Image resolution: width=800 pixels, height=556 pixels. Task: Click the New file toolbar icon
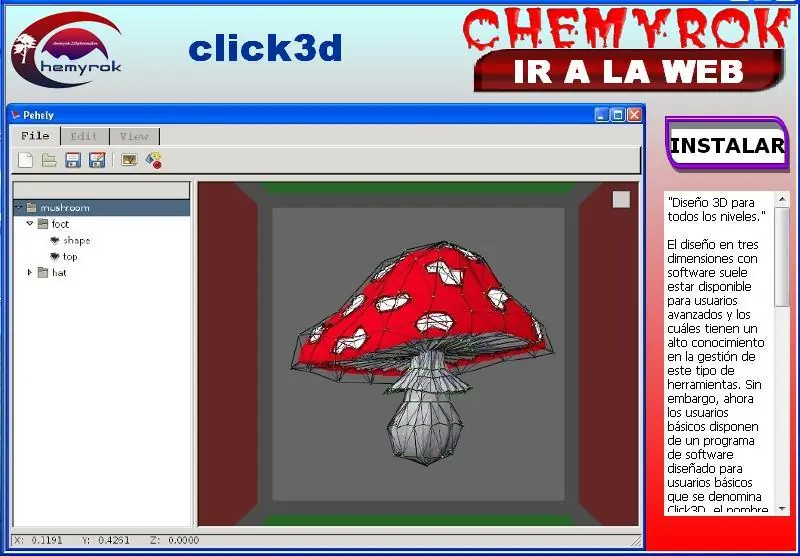(25, 160)
